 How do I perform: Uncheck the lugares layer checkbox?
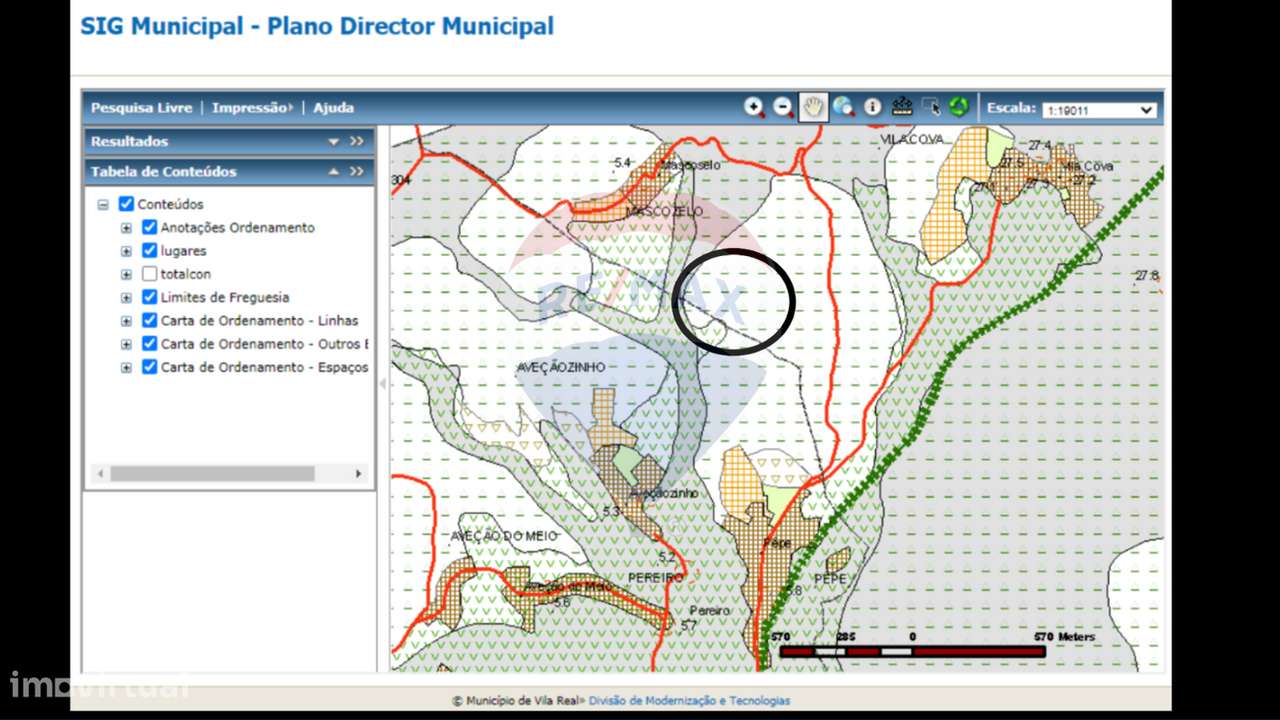tap(149, 250)
